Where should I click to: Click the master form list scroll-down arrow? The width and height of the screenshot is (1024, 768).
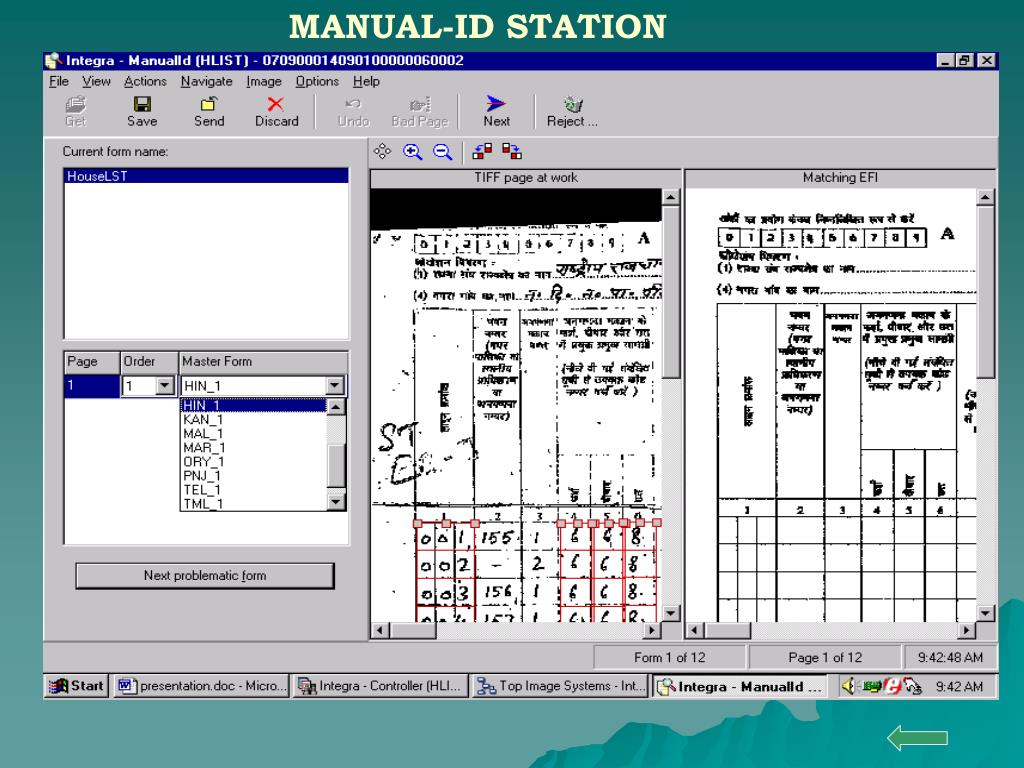point(336,502)
